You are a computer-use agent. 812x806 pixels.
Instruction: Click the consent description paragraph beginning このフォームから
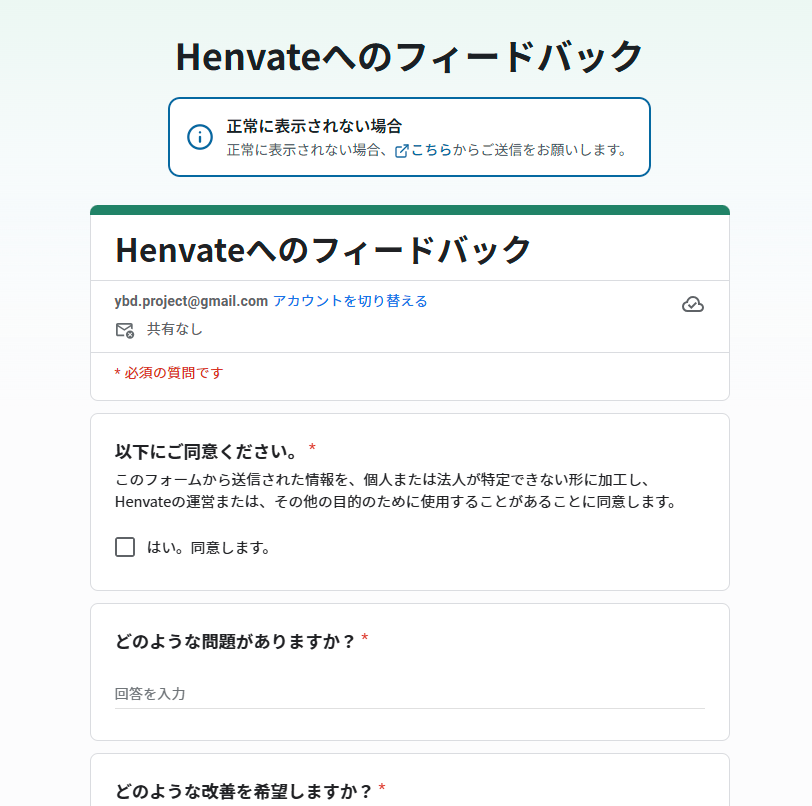pos(396,491)
